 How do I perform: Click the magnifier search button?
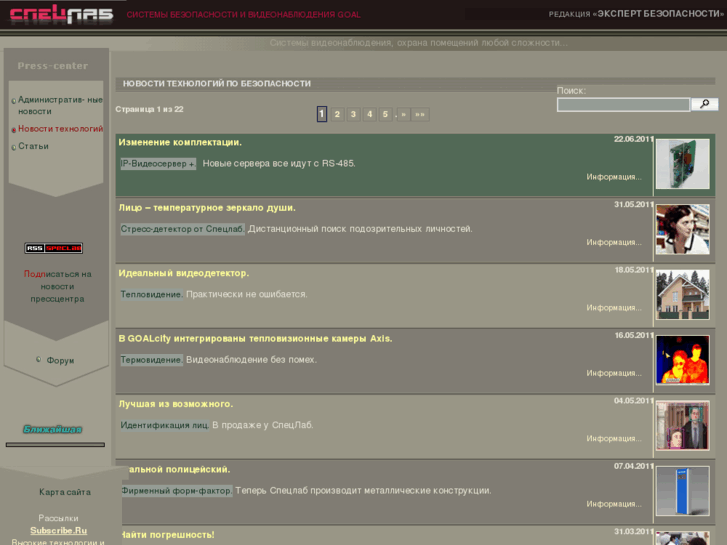[x=705, y=104]
